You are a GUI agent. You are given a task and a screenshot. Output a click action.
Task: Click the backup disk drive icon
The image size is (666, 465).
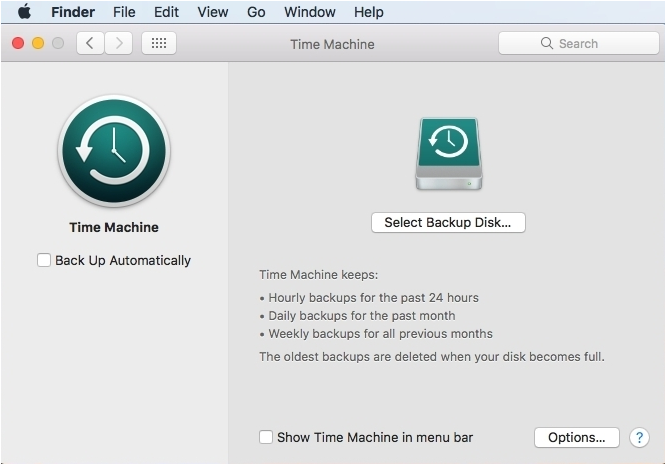449,154
